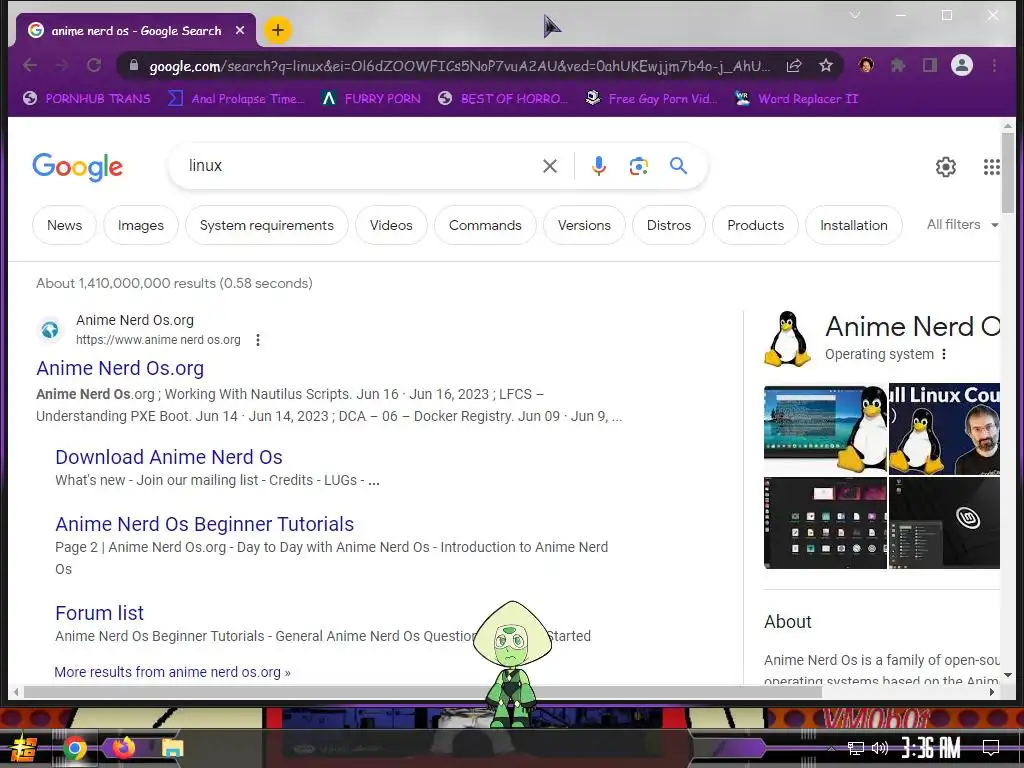Open a new tab with the plus button
The height and width of the screenshot is (768, 1024).
[x=278, y=30]
